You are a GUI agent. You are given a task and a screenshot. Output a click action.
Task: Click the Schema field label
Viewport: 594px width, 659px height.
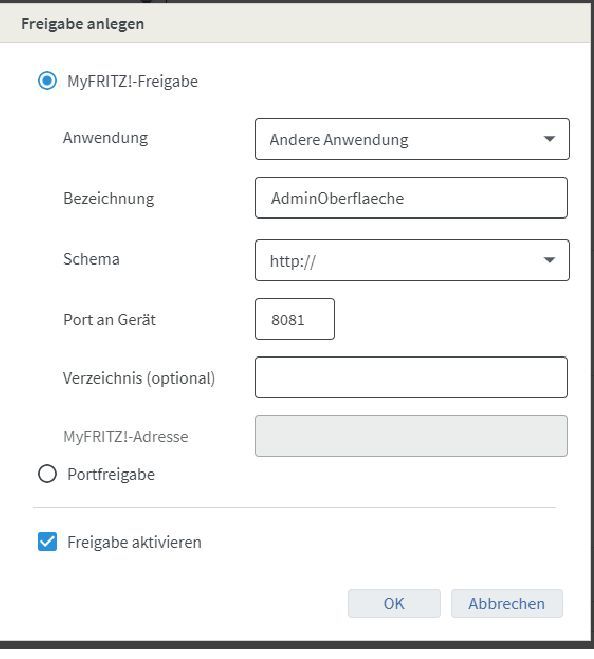[x=91, y=259]
